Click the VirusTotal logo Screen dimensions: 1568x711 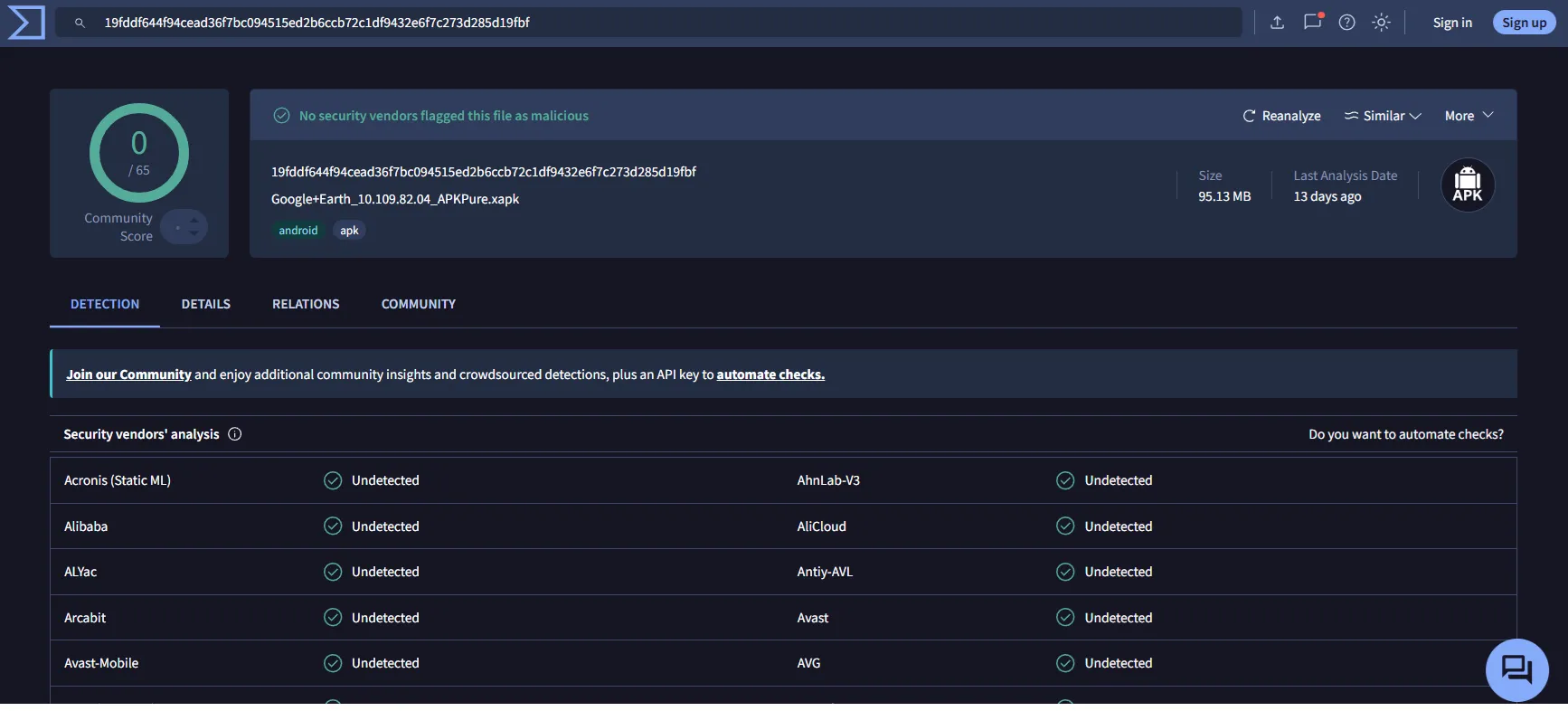click(26, 23)
